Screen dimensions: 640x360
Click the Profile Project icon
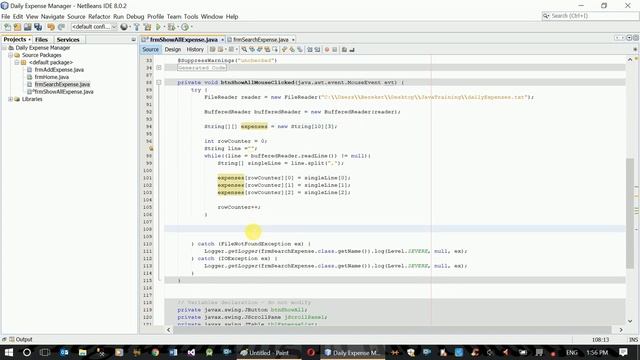185,27
